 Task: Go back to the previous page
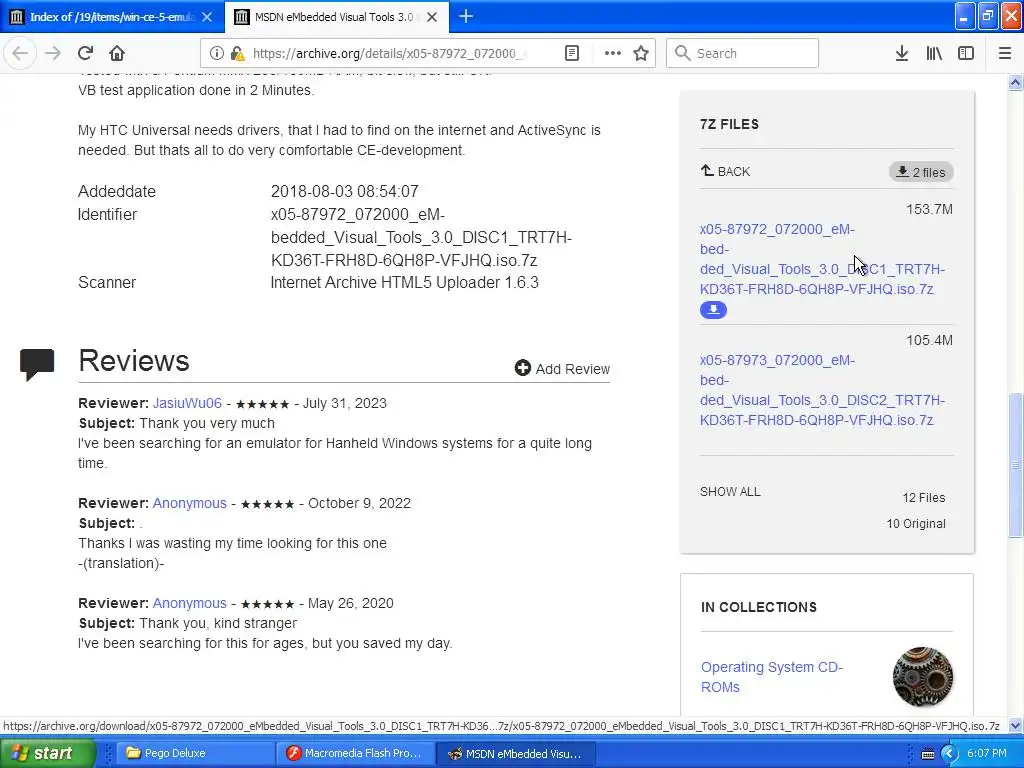20,53
